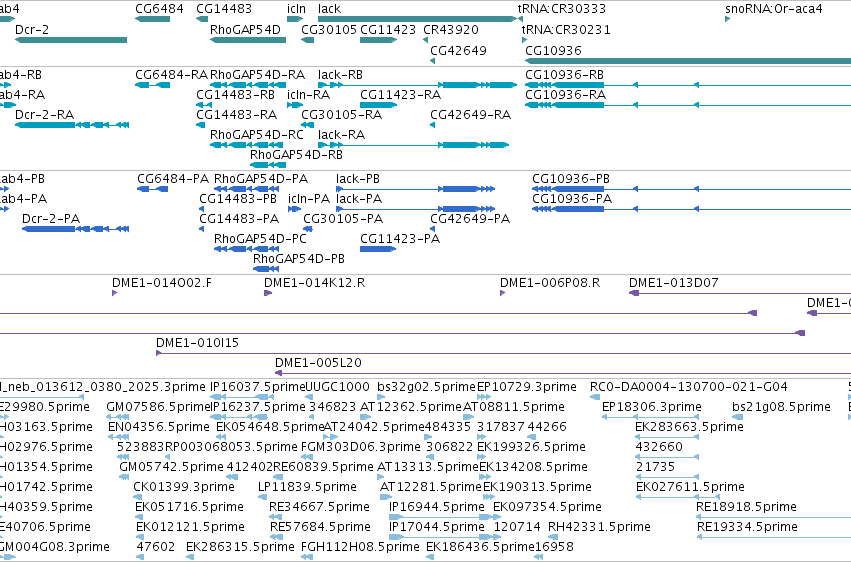Click the DME1-014K12.R BAC end label
851x562 pixels.
click(315, 283)
